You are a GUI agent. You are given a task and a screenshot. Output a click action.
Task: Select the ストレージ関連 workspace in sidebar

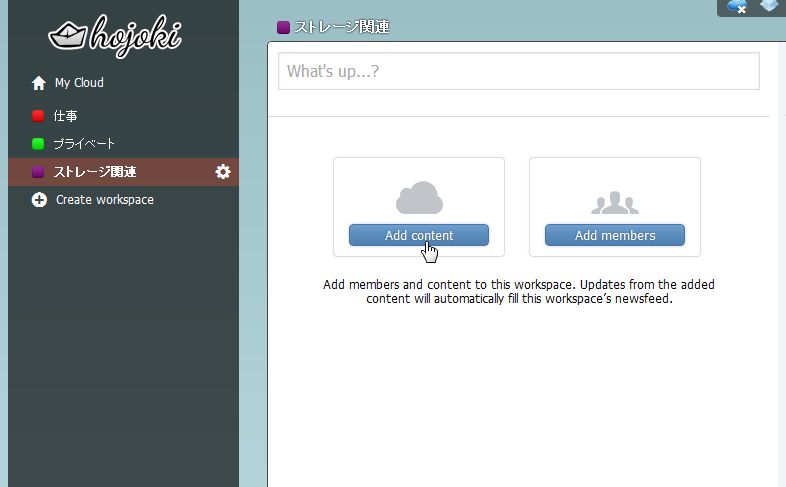point(123,172)
